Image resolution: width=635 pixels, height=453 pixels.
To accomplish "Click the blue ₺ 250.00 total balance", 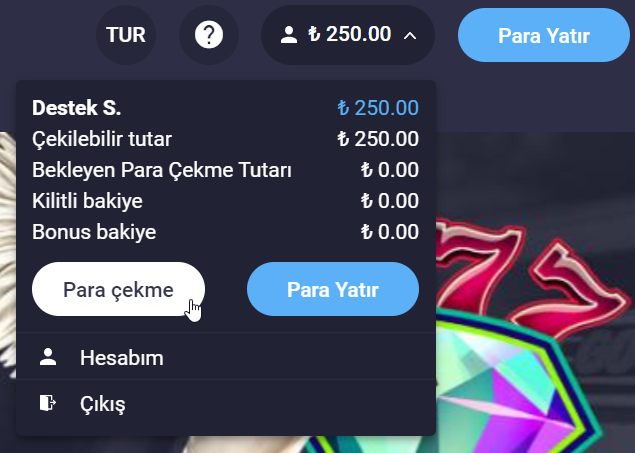I will [x=378, y=108].
